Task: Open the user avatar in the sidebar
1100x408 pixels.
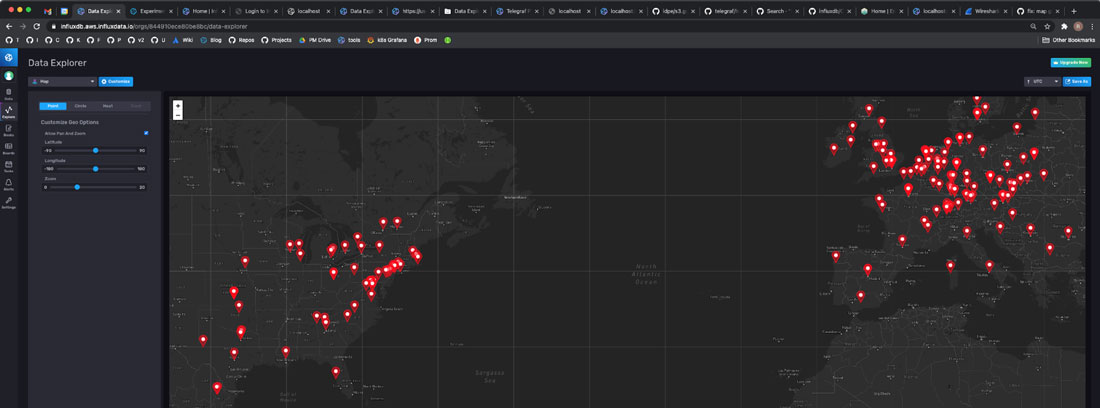Action: (8, 76)
